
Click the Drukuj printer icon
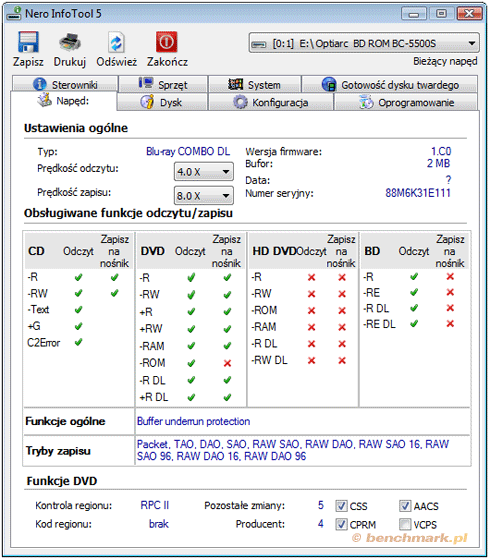(x=70, y=42)
